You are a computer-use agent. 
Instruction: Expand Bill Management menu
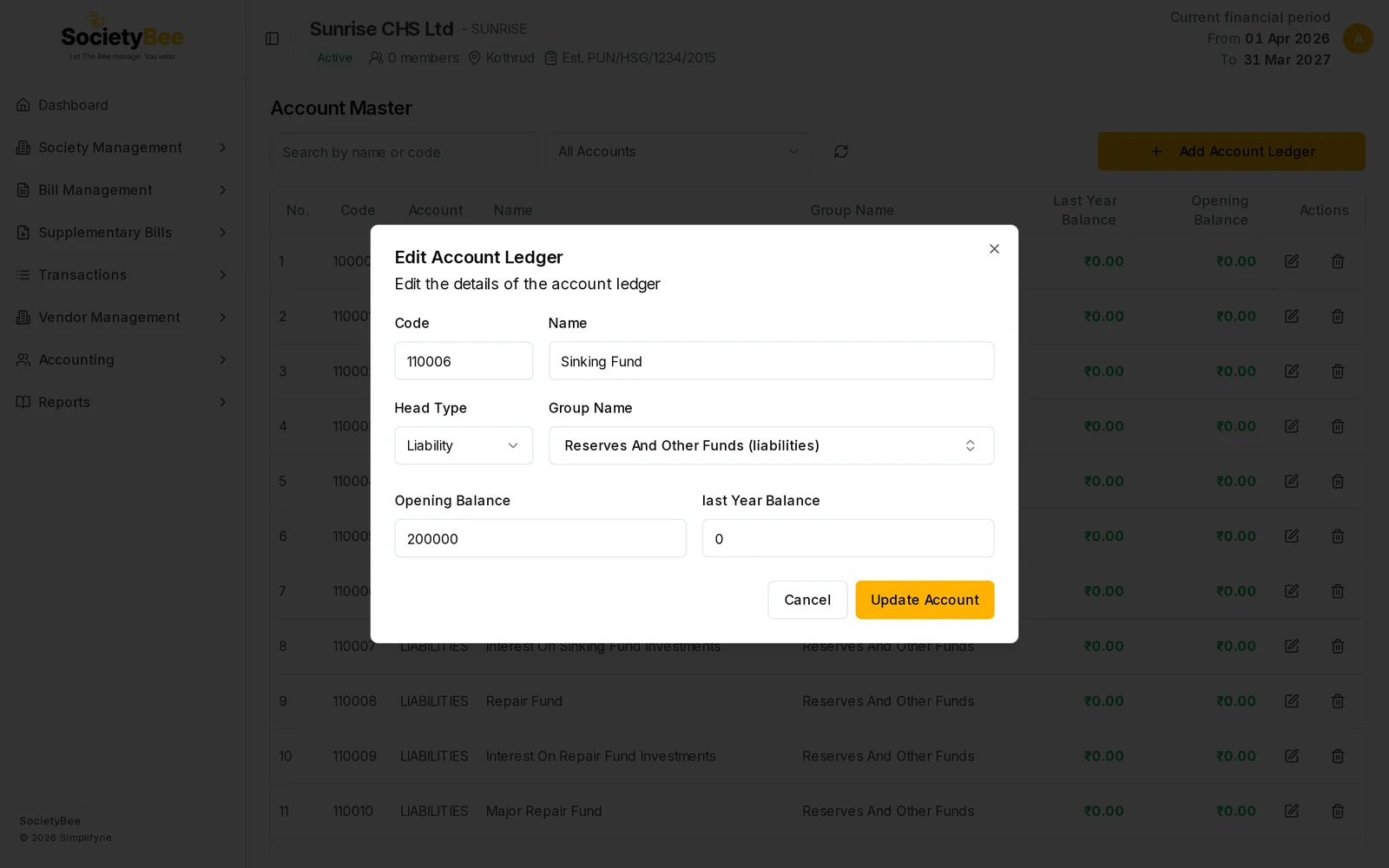tap(122, 190)
